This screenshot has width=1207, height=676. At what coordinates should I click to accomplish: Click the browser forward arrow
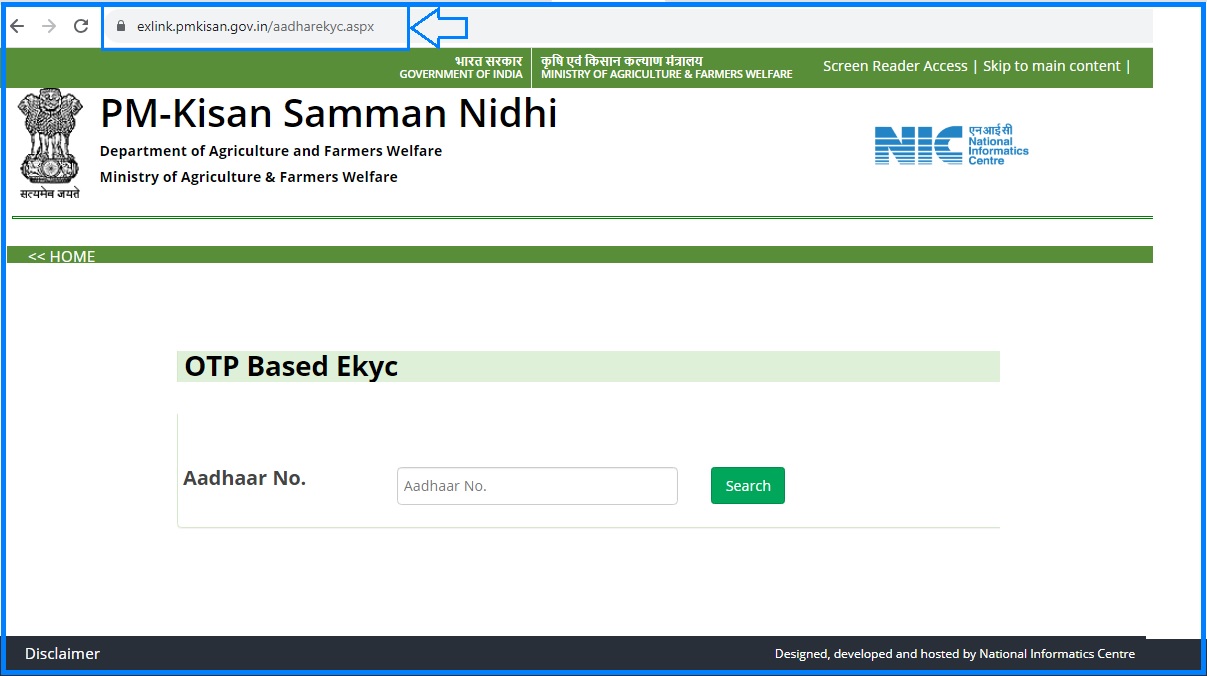coord(48,26)
